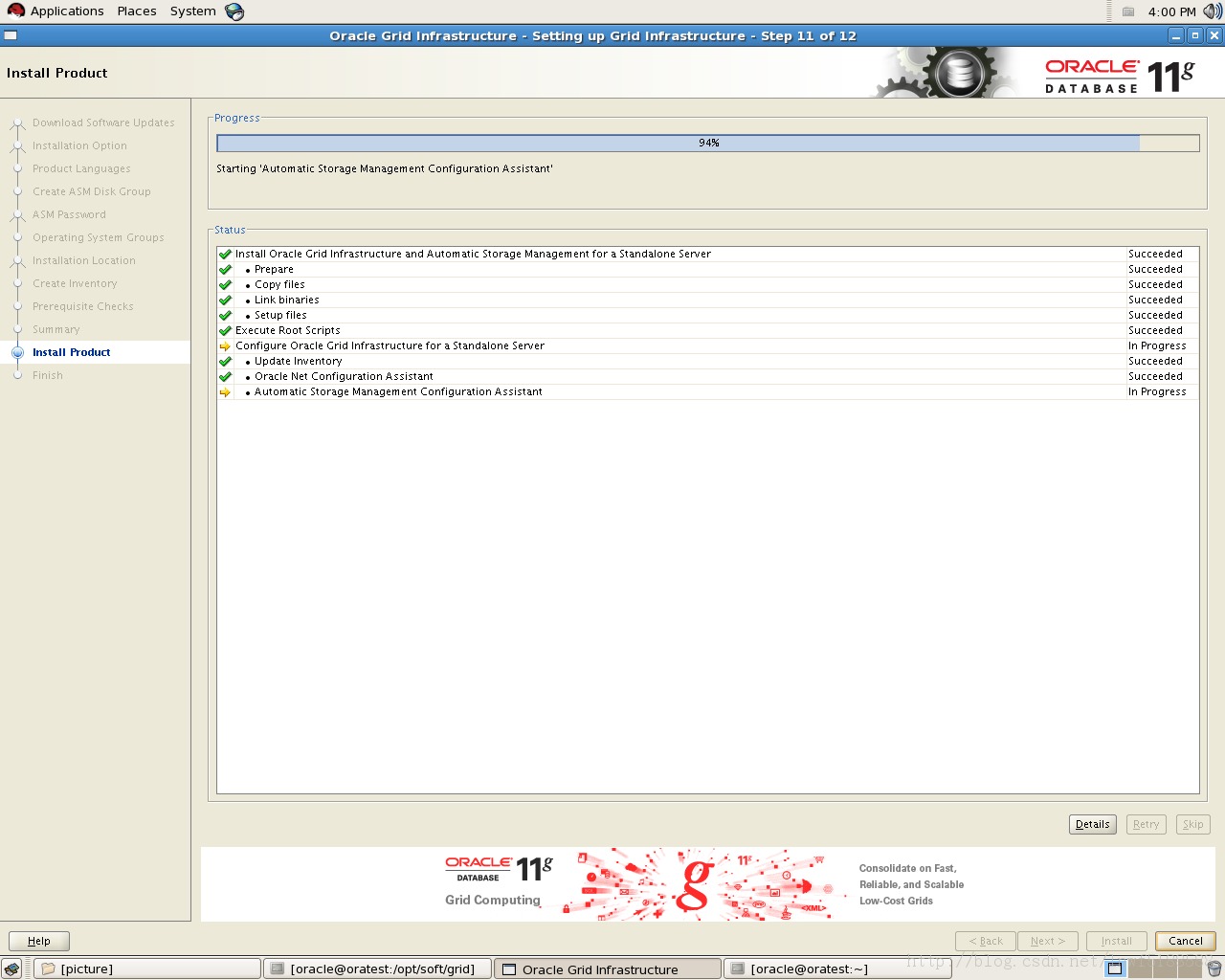Switch to oracle@oratest:/opt/soft/grid terminal in taskbar
This screenshot has width=1225, height=980.
pyautogui.click(x=377, y=969)
